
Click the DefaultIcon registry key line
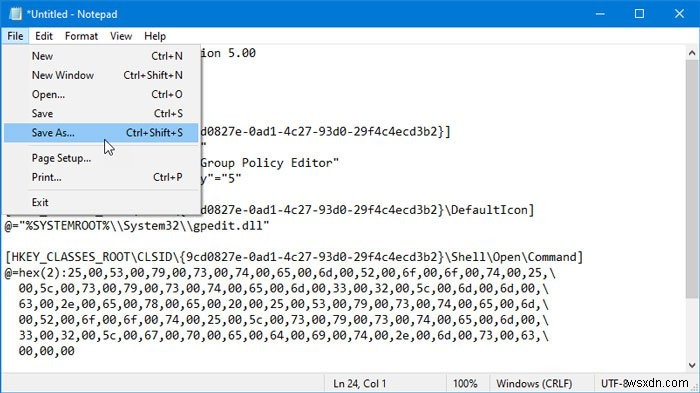tap(367, 210)
